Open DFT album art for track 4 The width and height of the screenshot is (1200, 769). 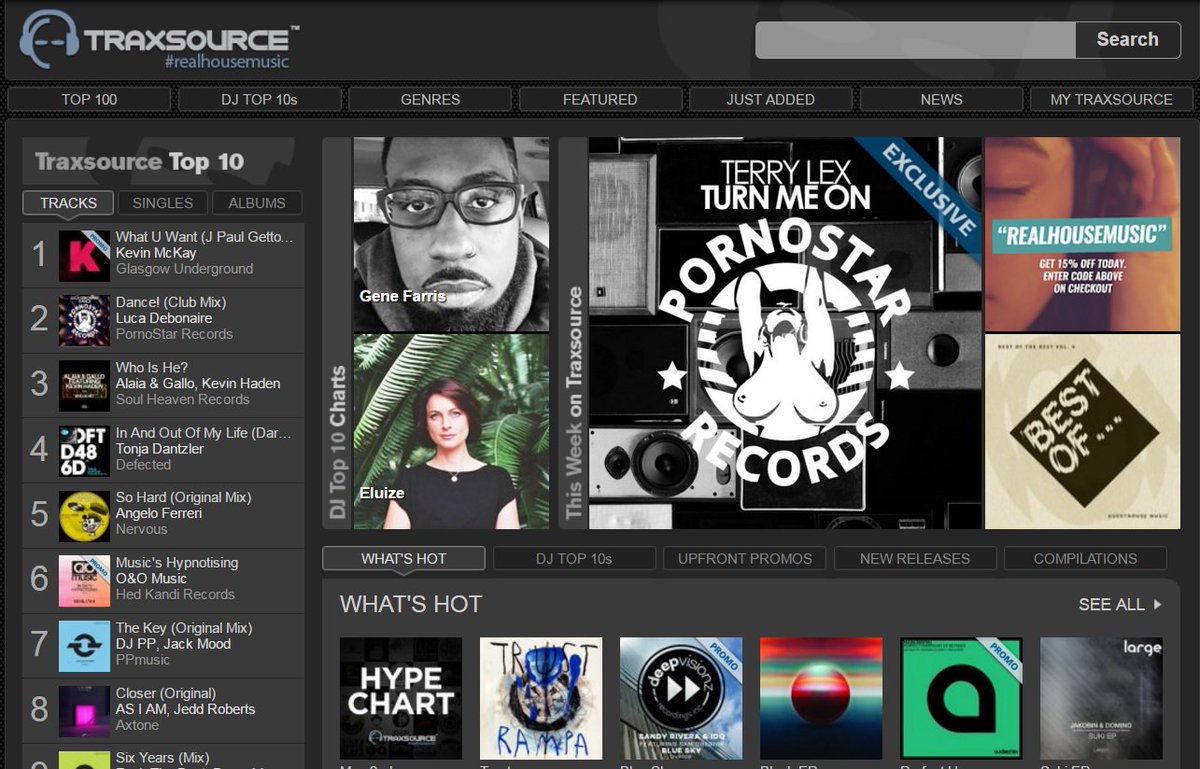point(84,451)
